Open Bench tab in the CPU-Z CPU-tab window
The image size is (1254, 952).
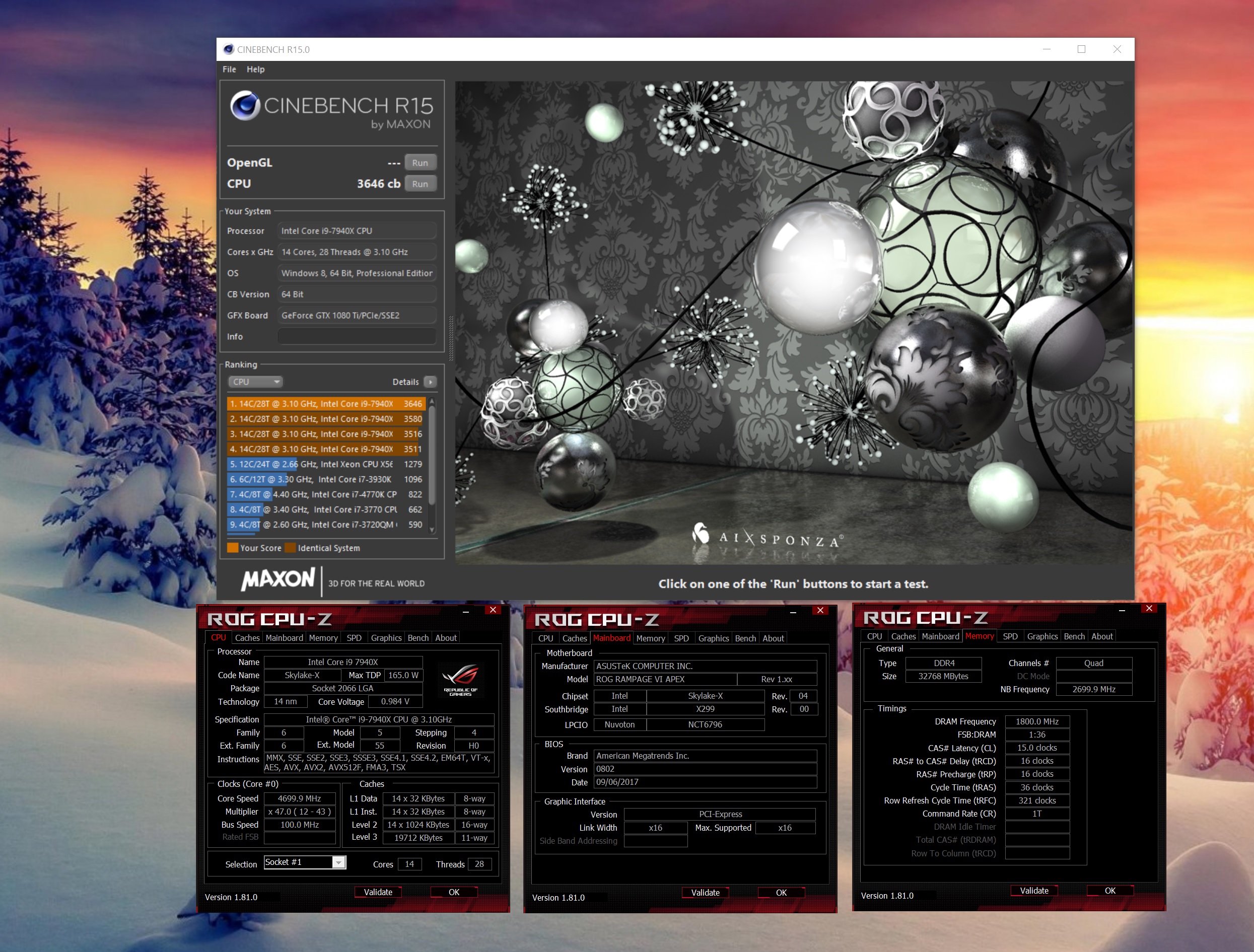click(x=418, y=638)
